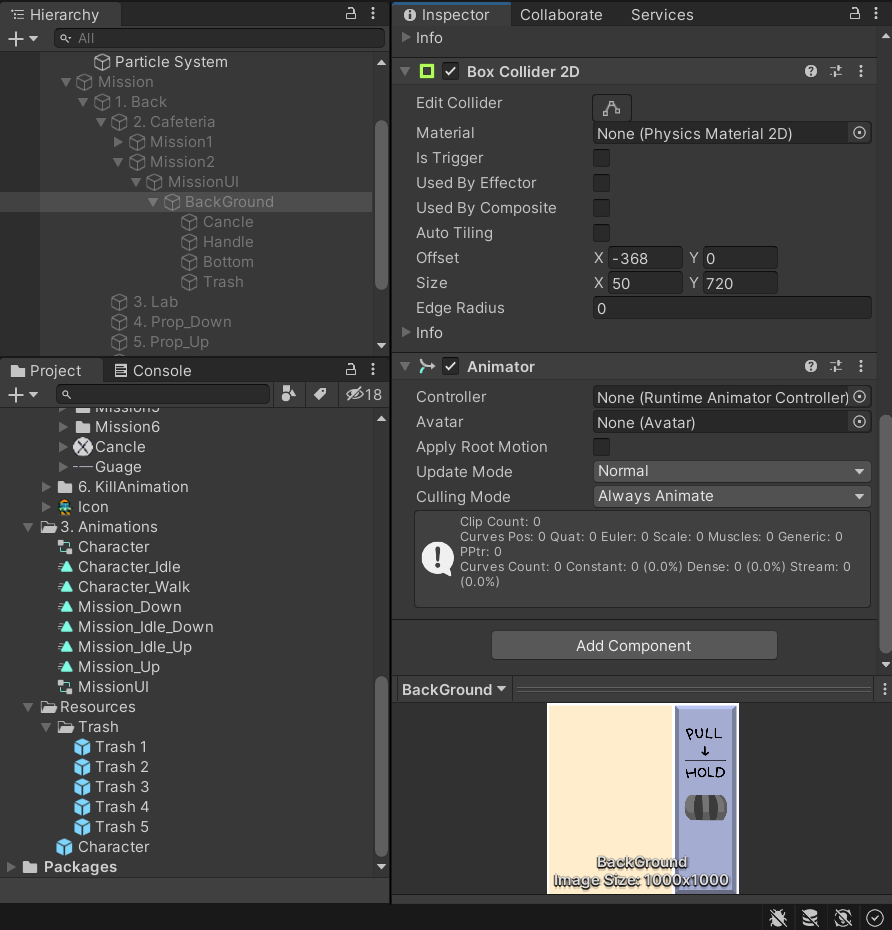The height and width of the screenshot is (930, 892).
Task: Toggle the Inspector panel lock icon
Action: coord(855,14)
